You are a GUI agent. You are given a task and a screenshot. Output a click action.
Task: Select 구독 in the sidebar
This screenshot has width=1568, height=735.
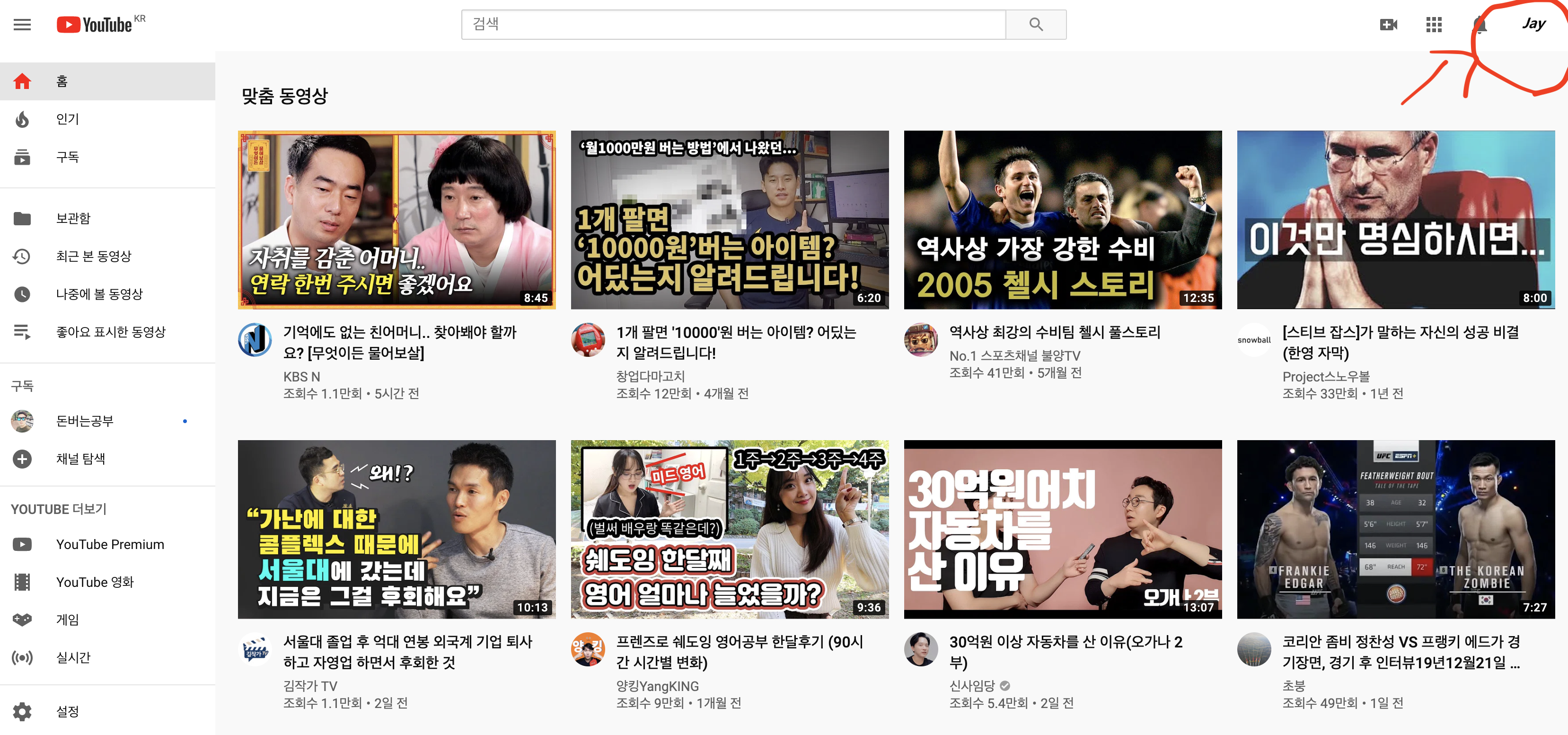point(108,157)
